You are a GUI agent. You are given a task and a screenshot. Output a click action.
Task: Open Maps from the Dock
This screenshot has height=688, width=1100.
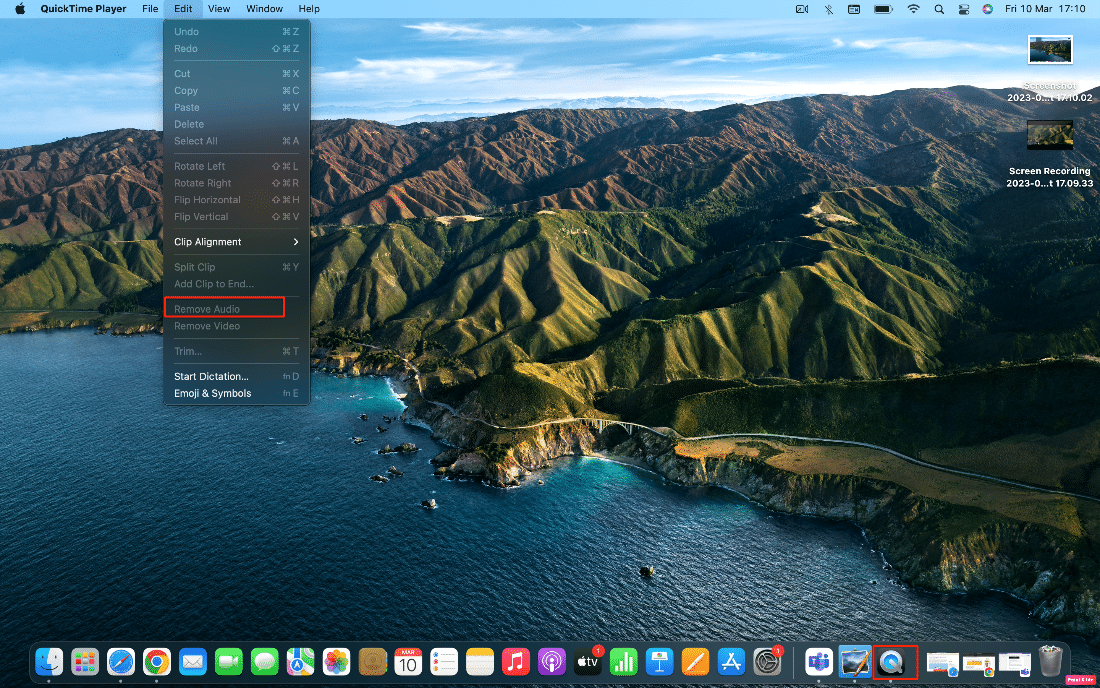coord(300,661)
